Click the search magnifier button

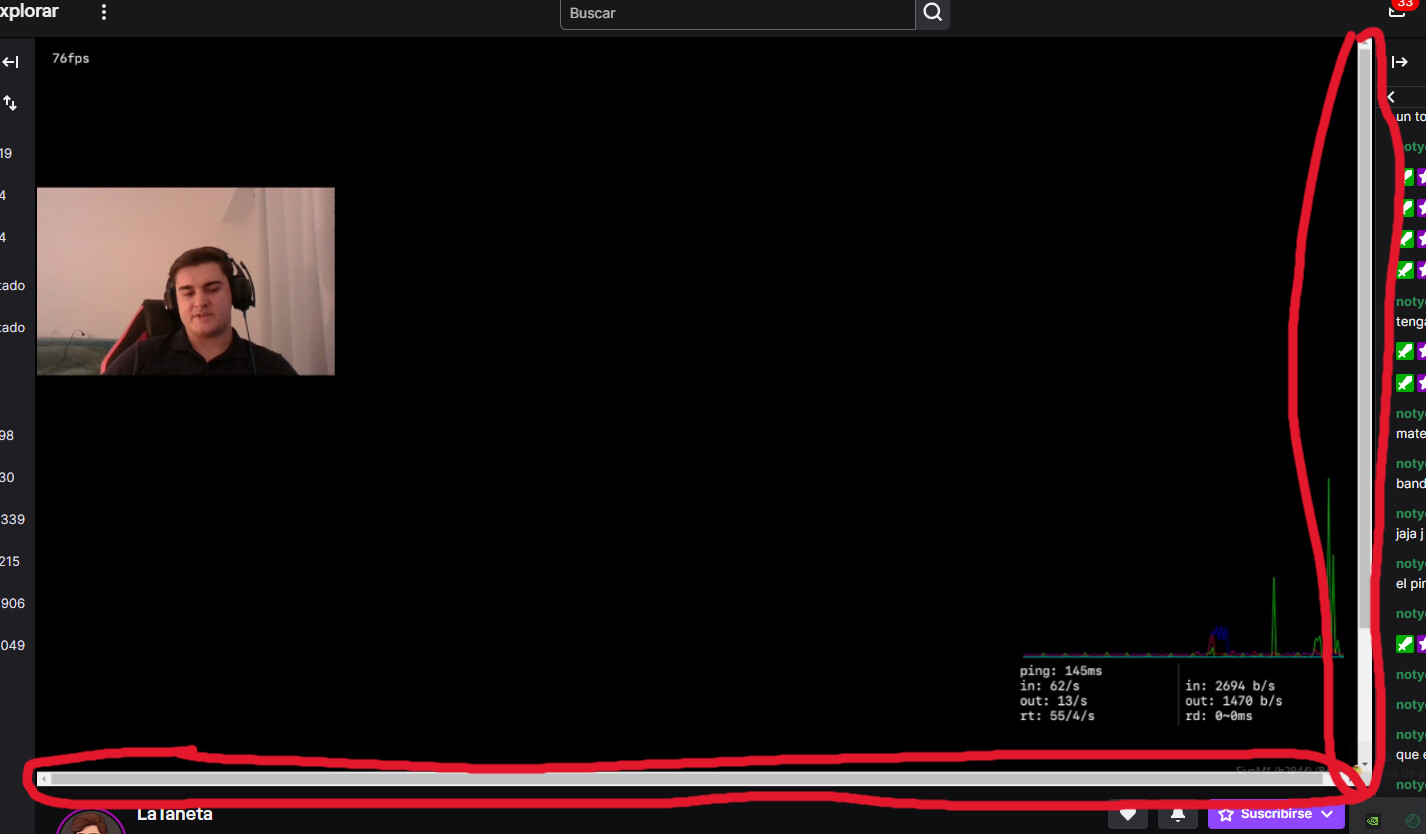pos(932,13)
